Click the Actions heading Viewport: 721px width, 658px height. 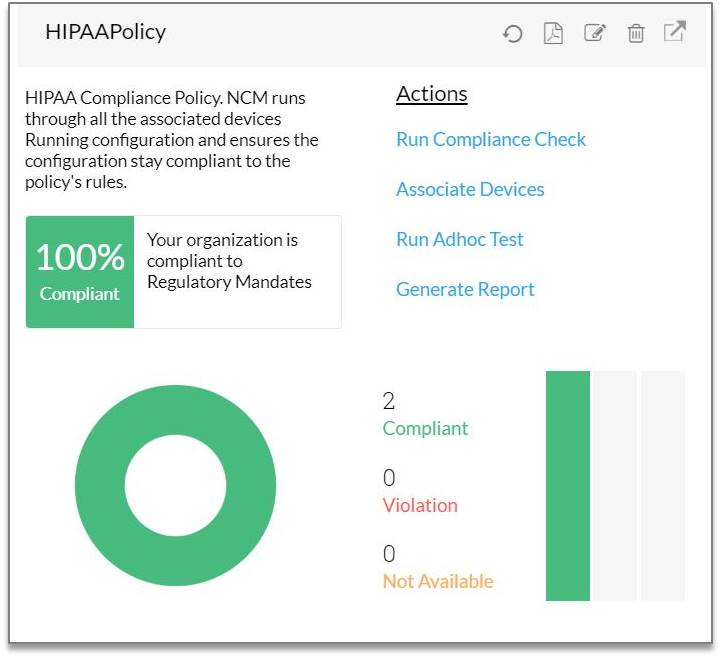click(x=432, y=94)
